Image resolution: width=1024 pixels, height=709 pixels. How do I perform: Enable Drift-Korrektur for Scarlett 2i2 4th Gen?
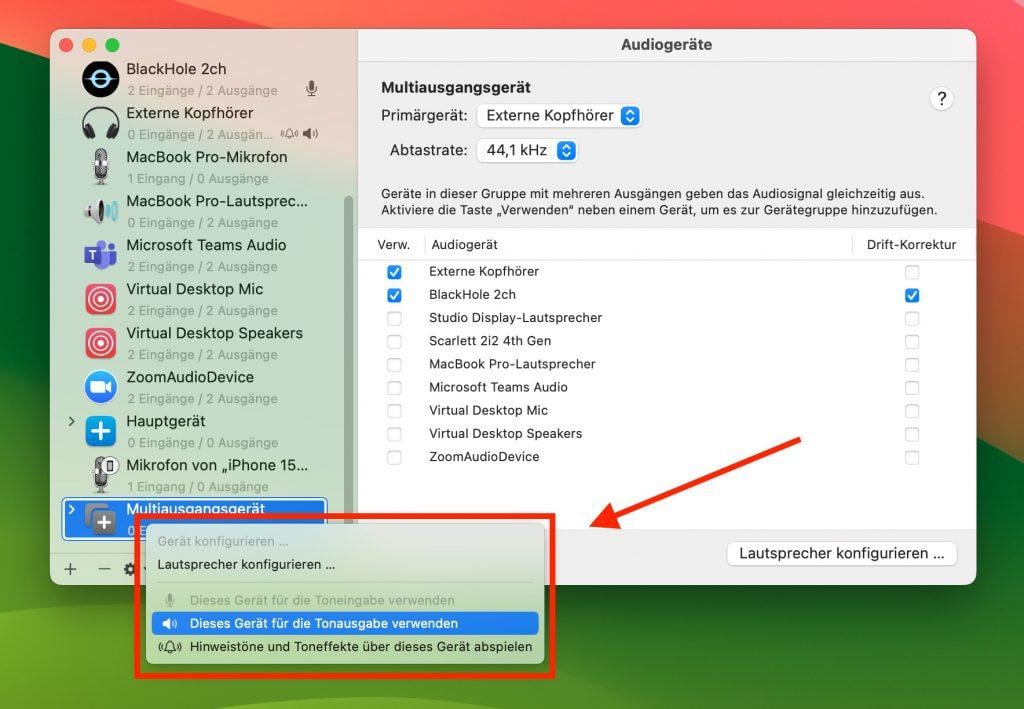click(x=912, y=341)
